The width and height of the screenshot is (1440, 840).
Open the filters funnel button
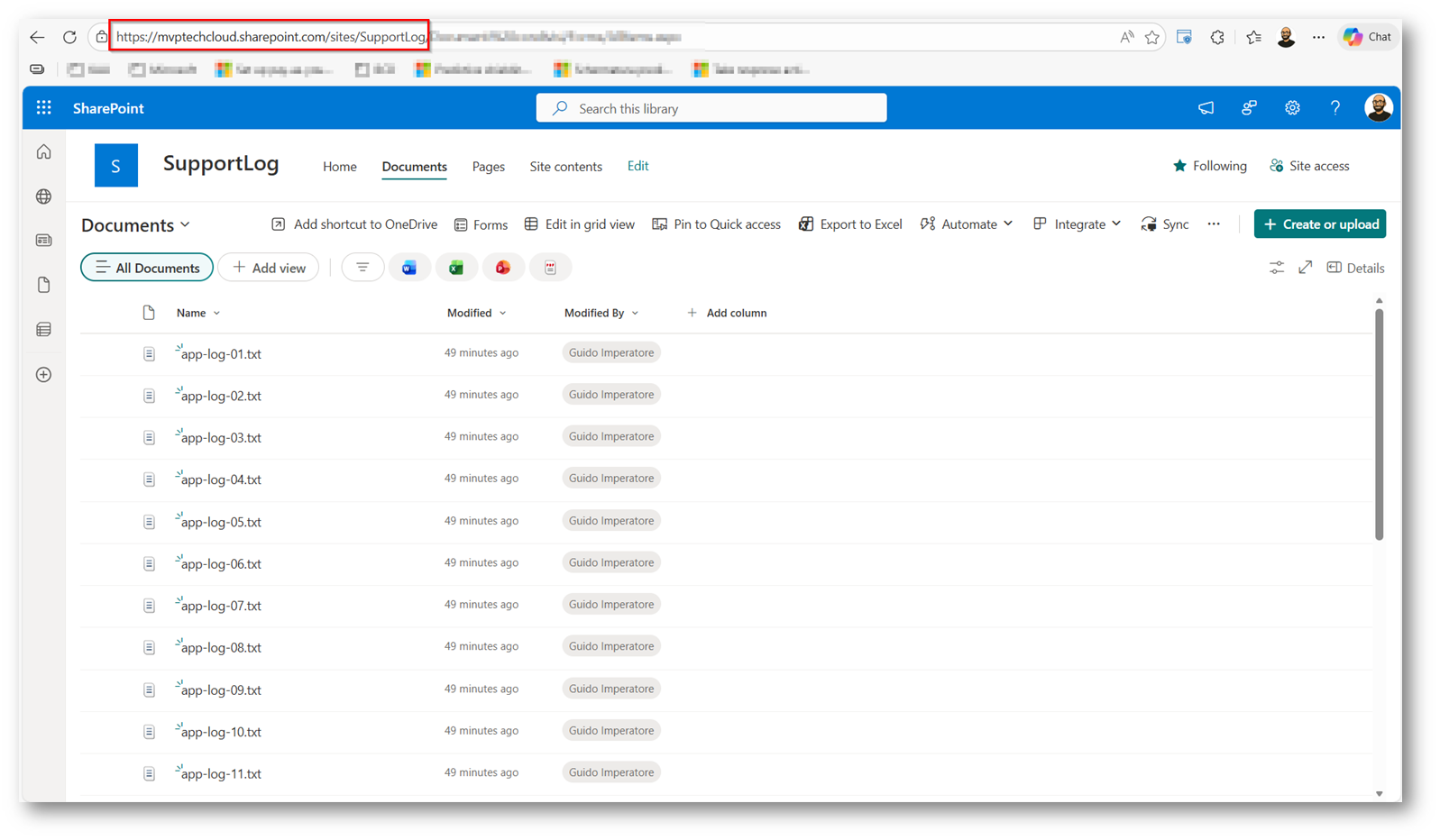[x=362, y=268]
